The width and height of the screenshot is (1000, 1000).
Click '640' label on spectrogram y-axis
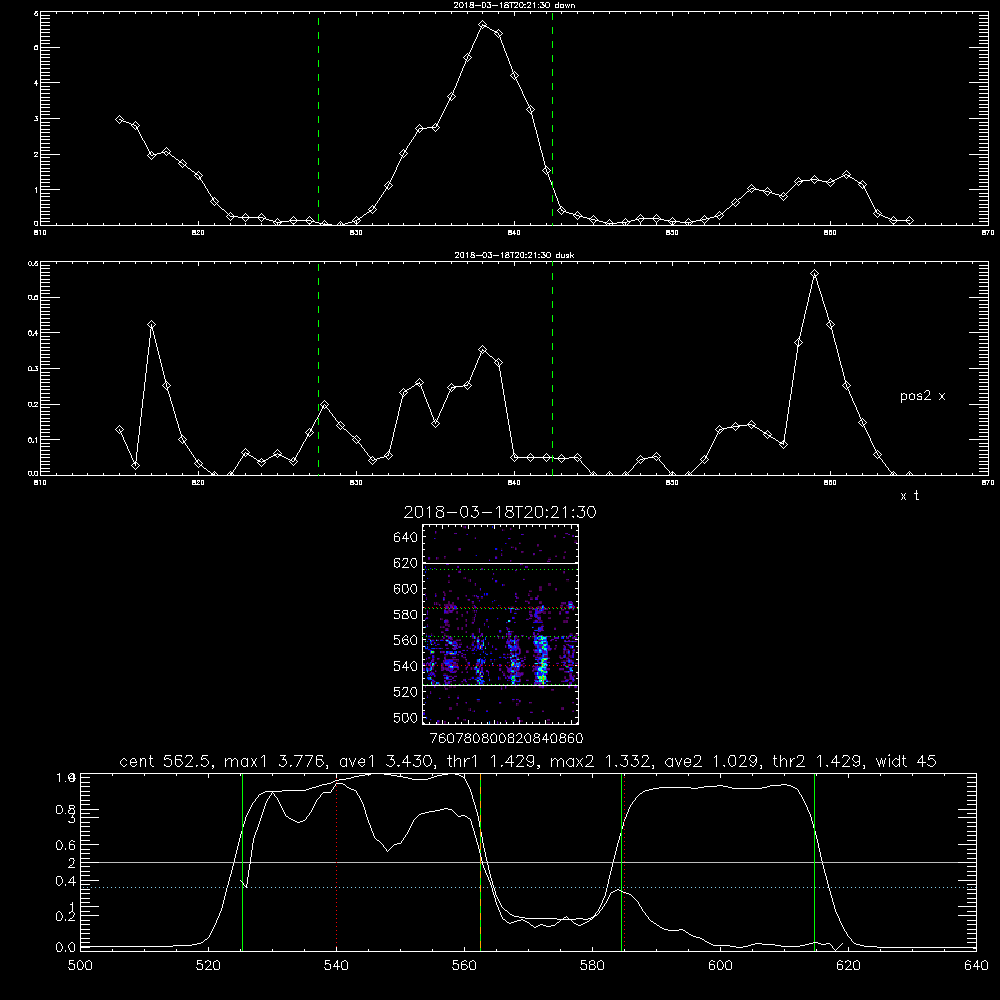(406, 538)
